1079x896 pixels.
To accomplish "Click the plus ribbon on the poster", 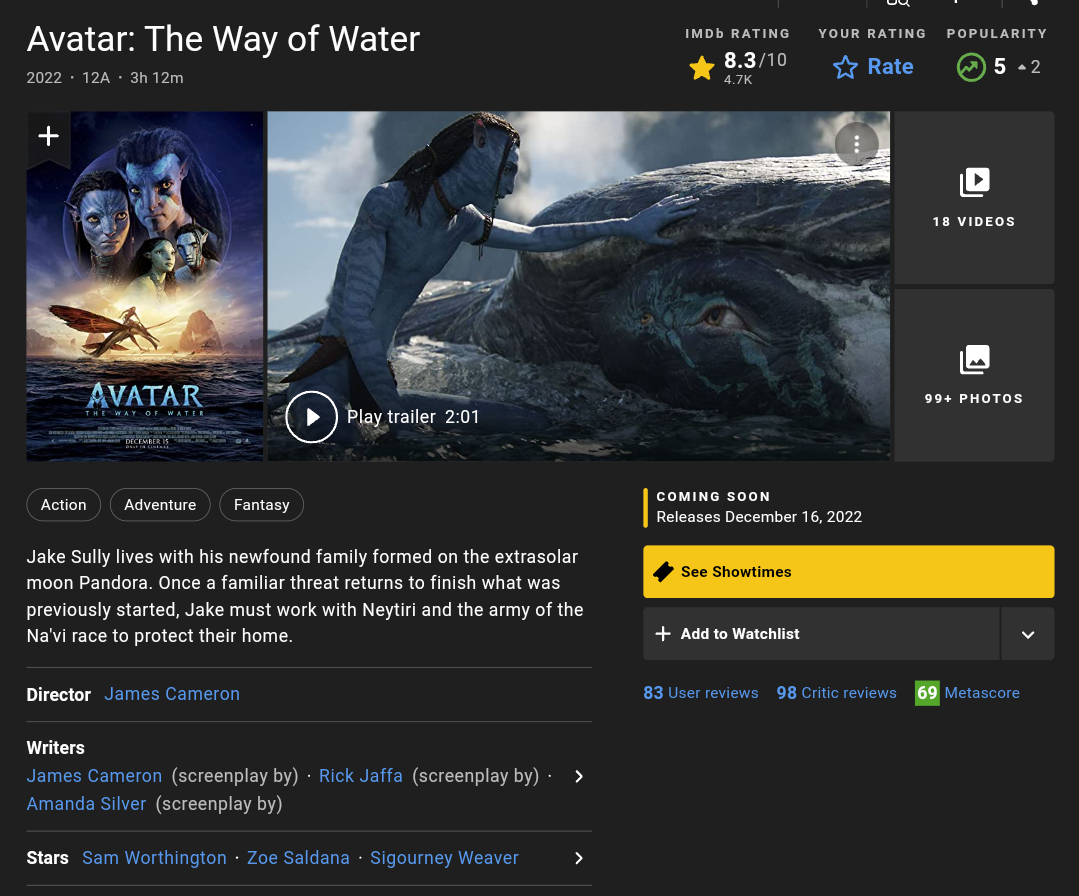I will [x=48, y=137].
